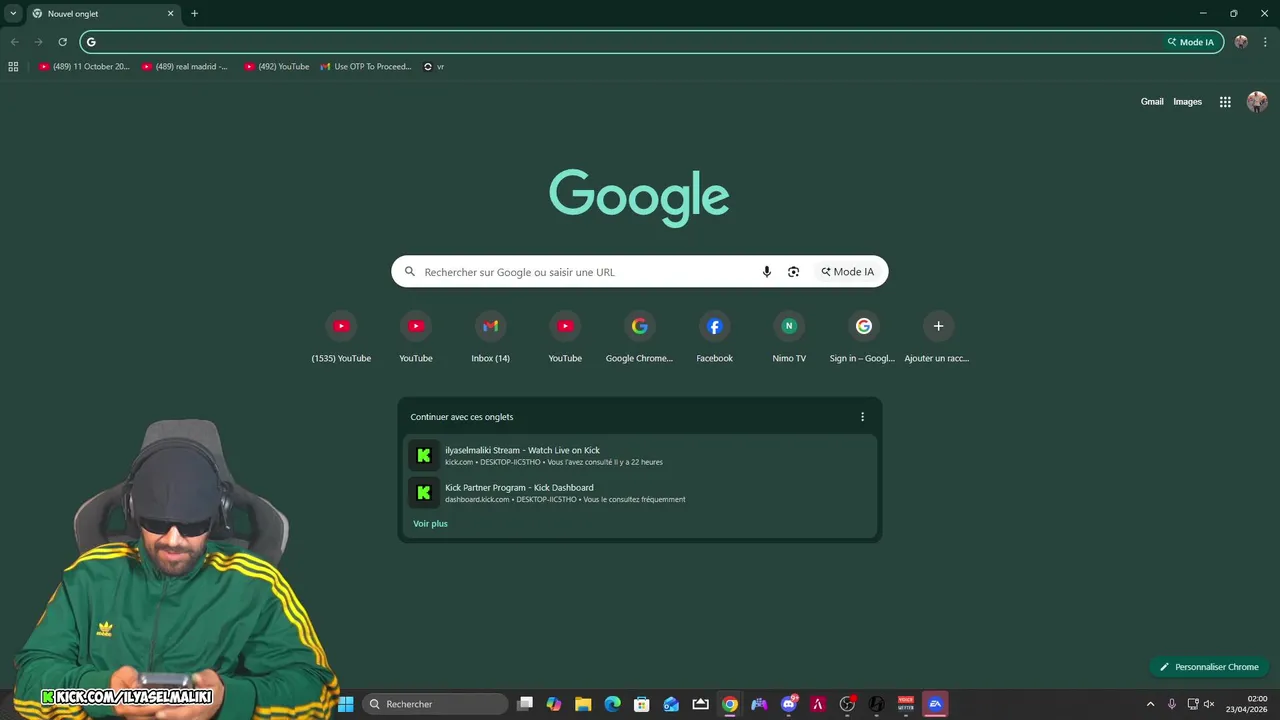Open the Google Chrome shortcut tile
Viewport: 1280px width, 720px height.
639,337
